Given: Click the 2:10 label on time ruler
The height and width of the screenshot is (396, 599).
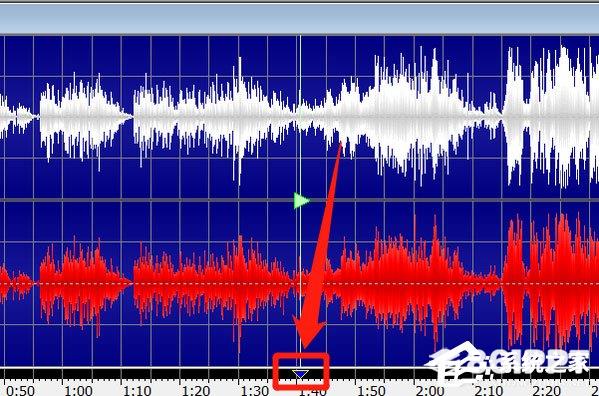Looking at the screenshot, I should point(489,391).
